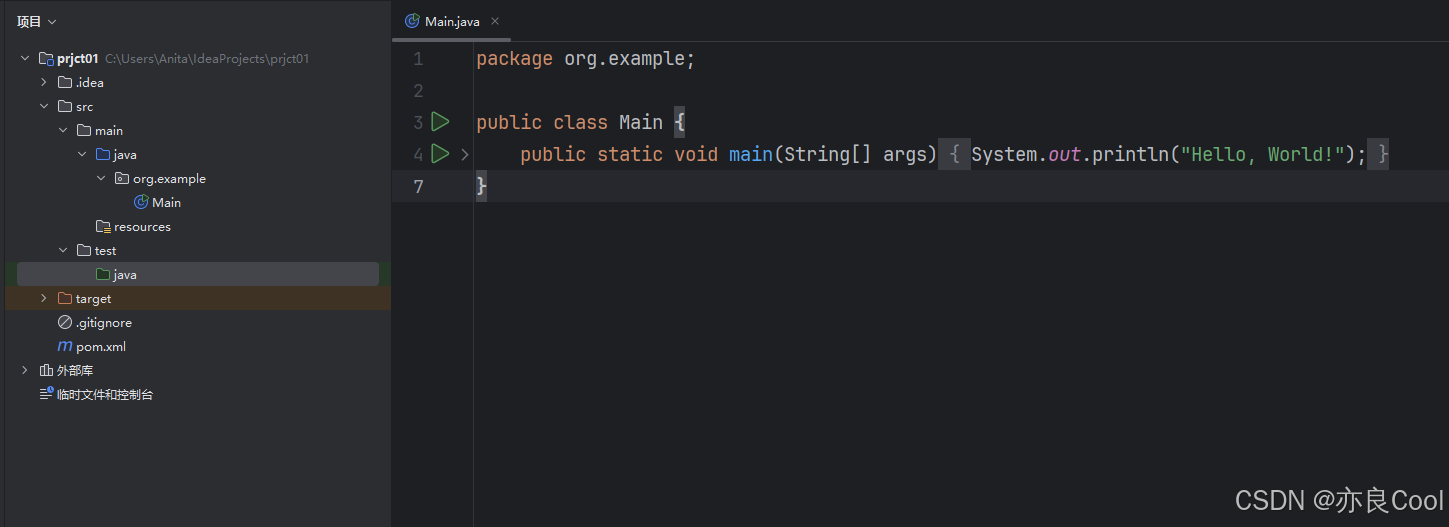Collapse the blue java source folder chevron
Viewport: 1449px width, 527px height.
tap(82, 155)
